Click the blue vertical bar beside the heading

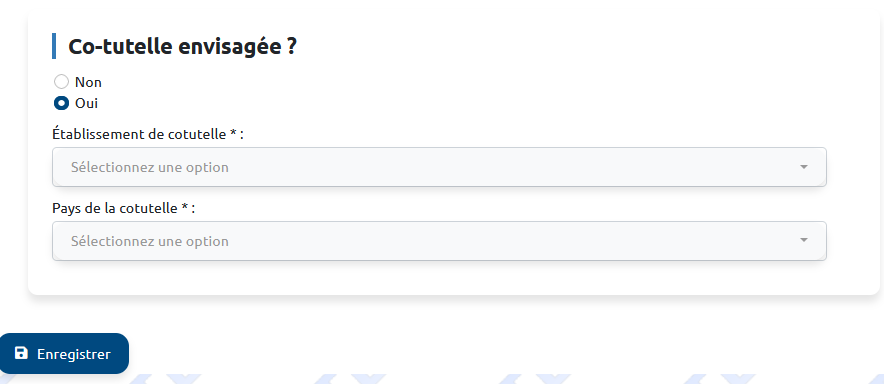54,46
